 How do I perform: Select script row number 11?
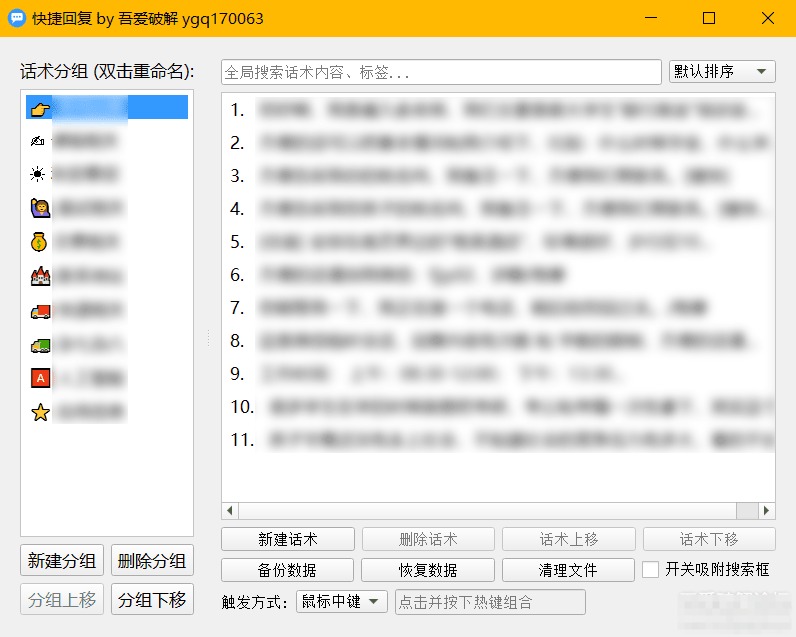click(498, 440)
